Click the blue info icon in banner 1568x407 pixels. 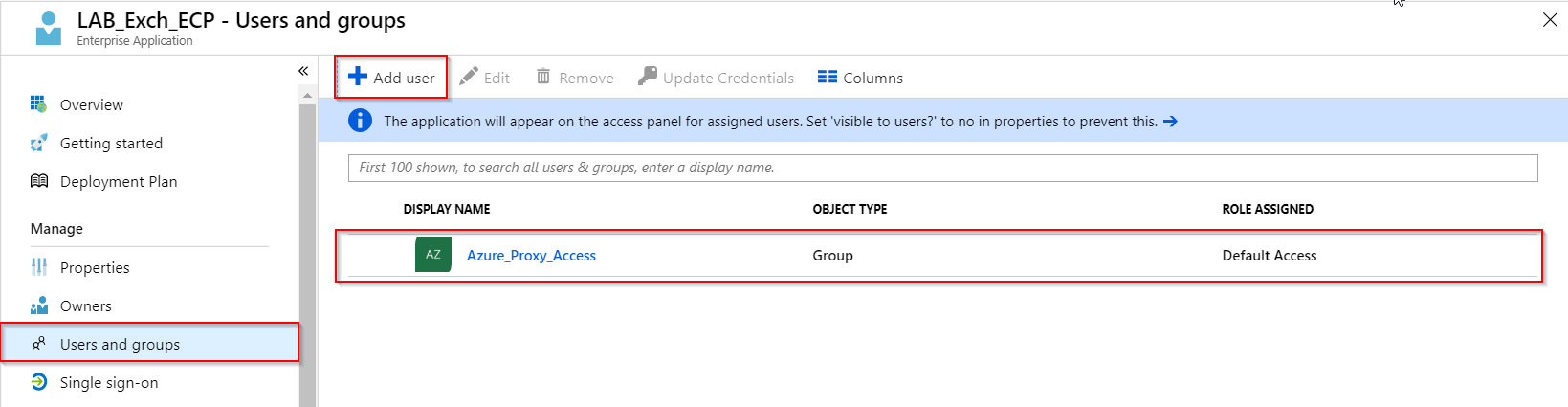(360, 121)
